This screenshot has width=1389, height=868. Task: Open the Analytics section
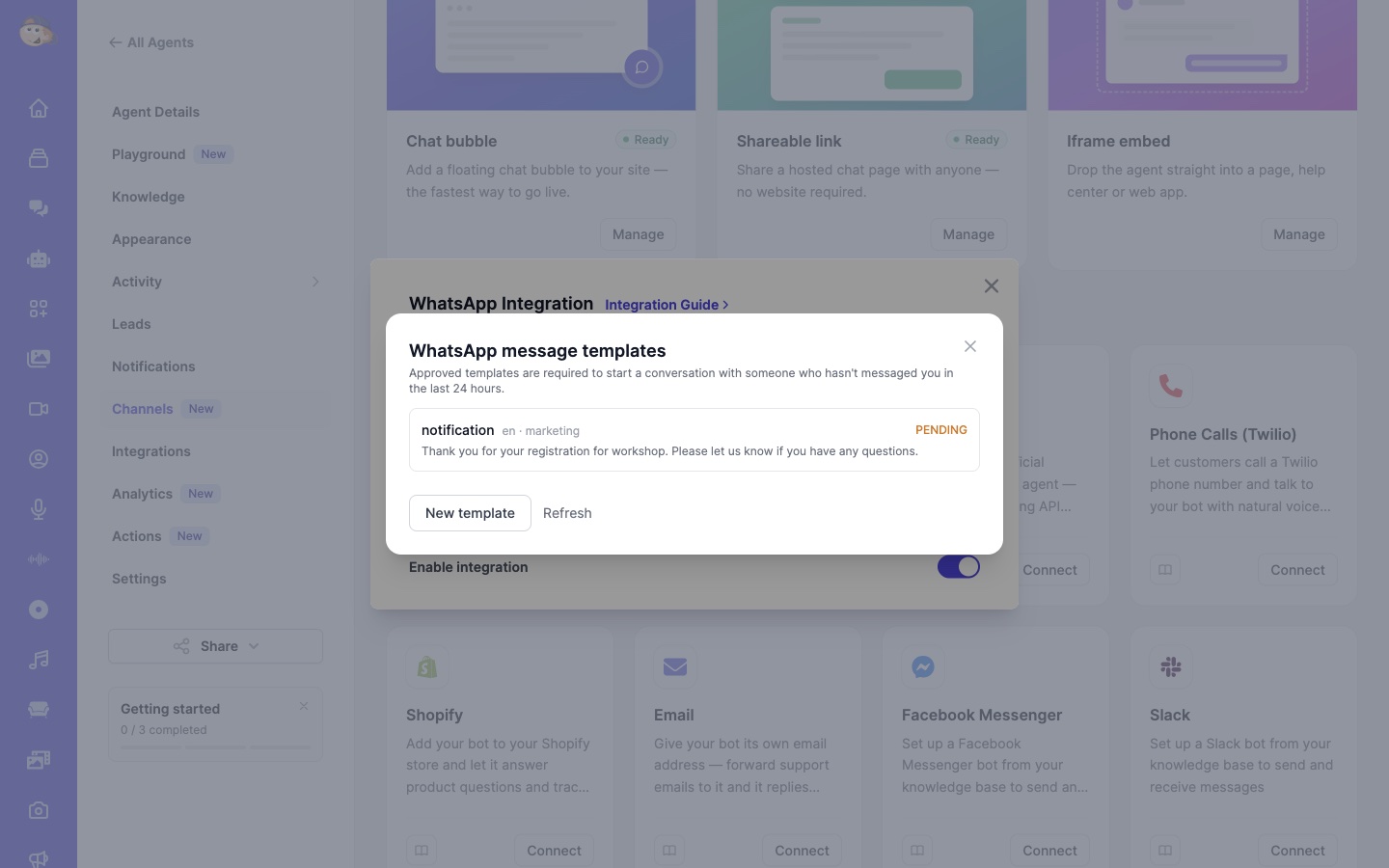[x=142, y=494]
